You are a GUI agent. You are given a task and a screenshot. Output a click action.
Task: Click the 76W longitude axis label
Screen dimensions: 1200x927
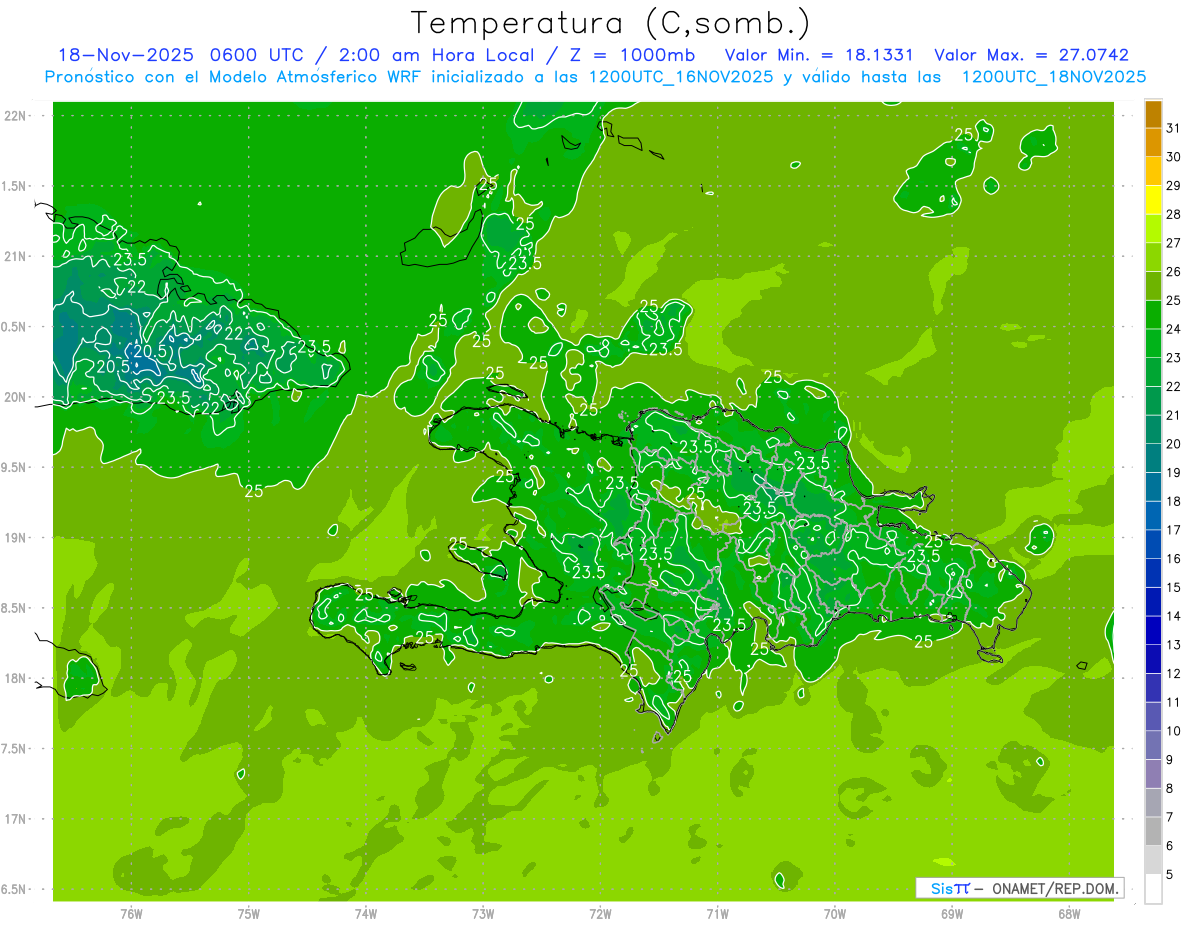pos(131,913)
